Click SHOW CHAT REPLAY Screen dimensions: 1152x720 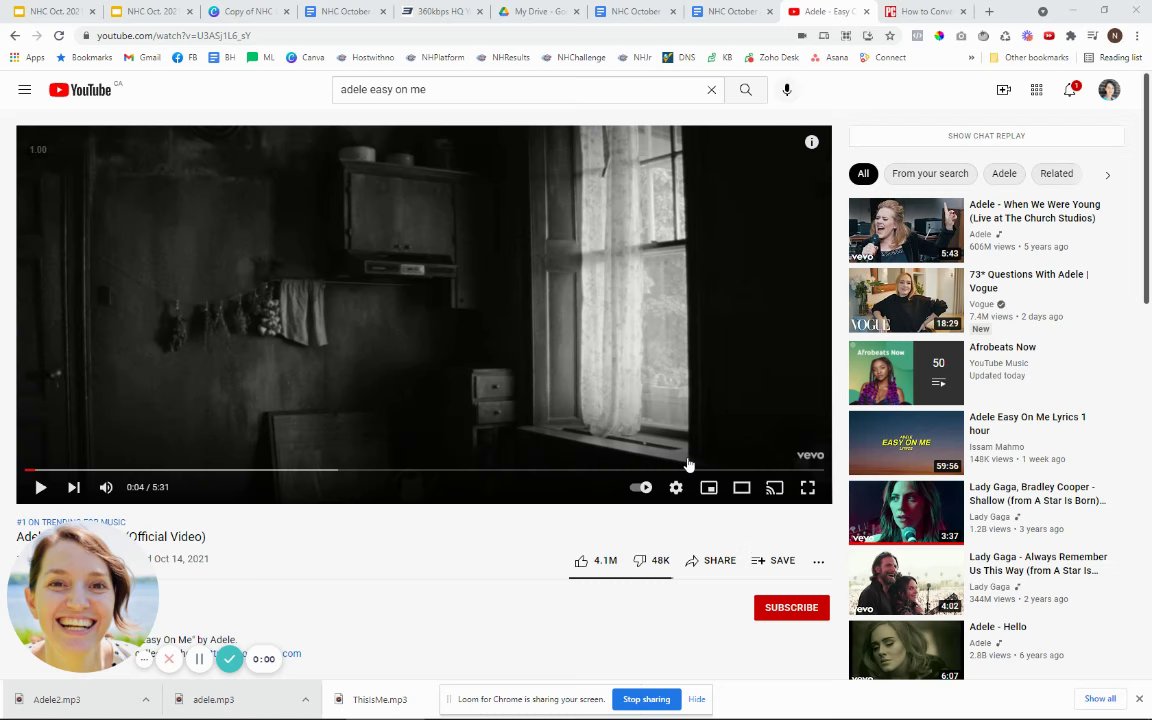(986, 136)
